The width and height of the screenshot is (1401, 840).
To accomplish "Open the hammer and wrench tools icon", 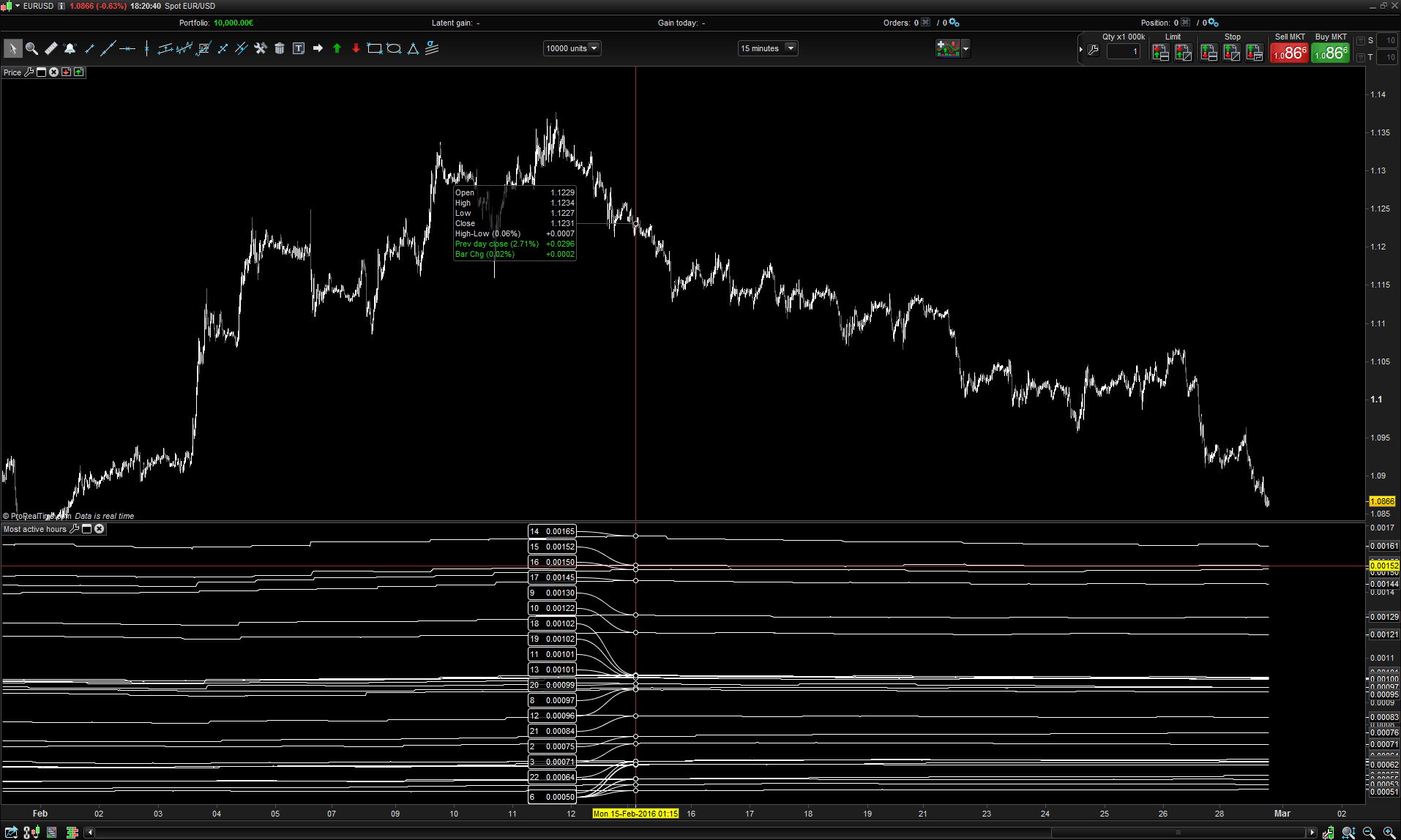I will tap(260, 48).
